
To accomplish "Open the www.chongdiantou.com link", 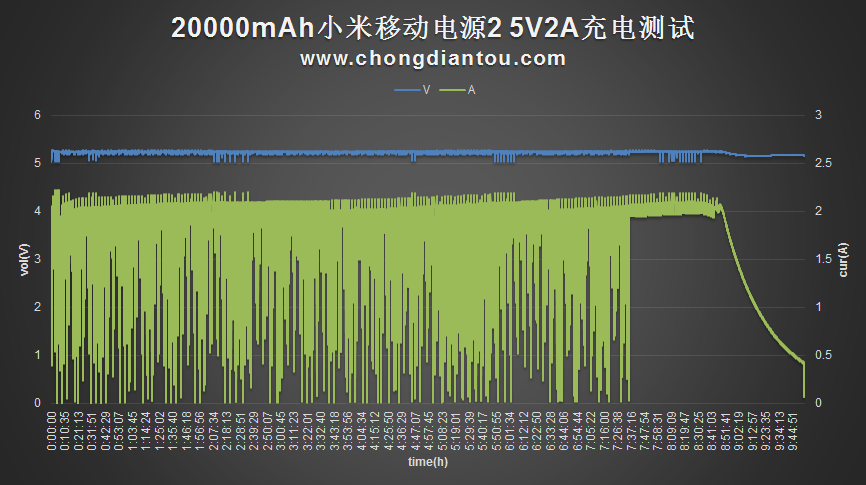I will coord(433,59).
